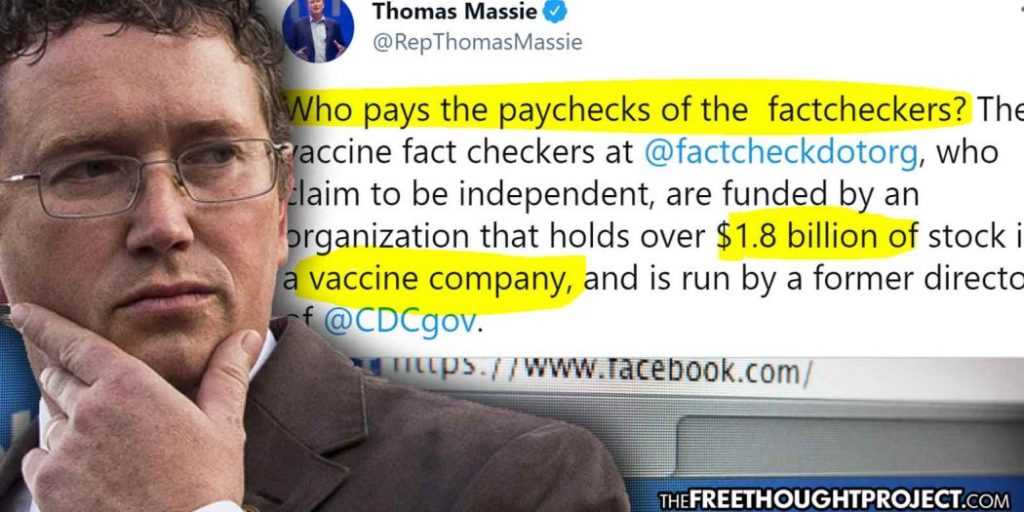Follow the @CDCgov mention link

click(400, 323)
